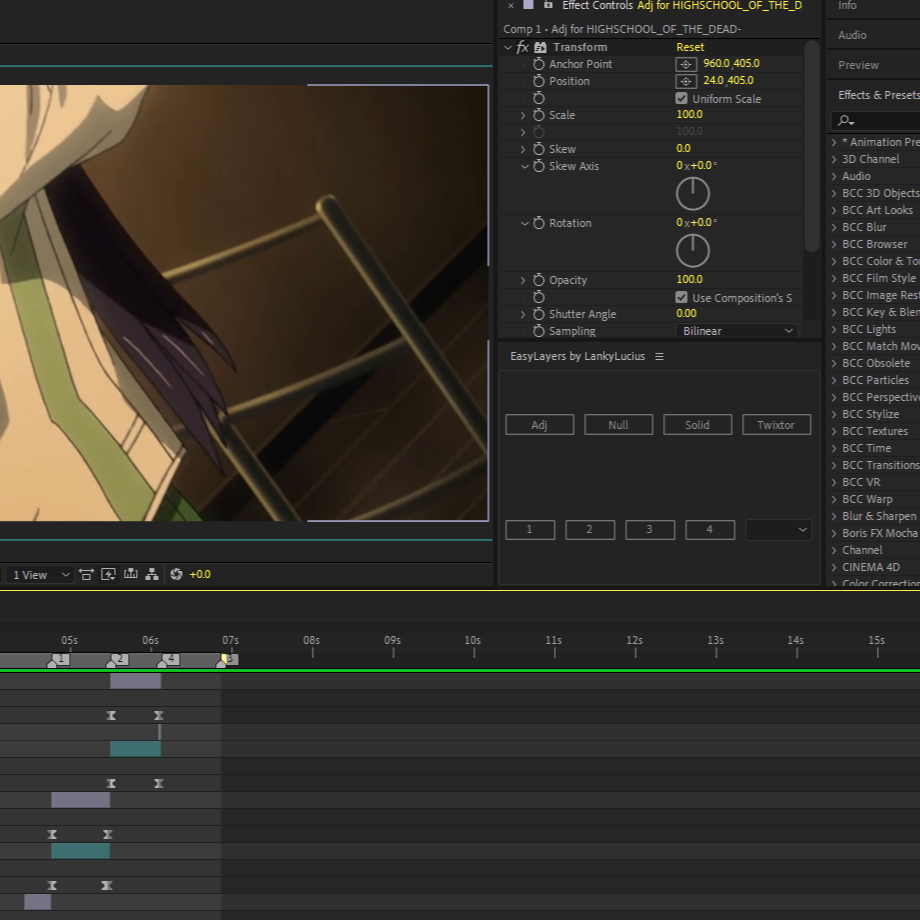Collapse the Skew Axis property
Image resolution: width=920 pixels, height=920 pixels.
coord(524,166)
